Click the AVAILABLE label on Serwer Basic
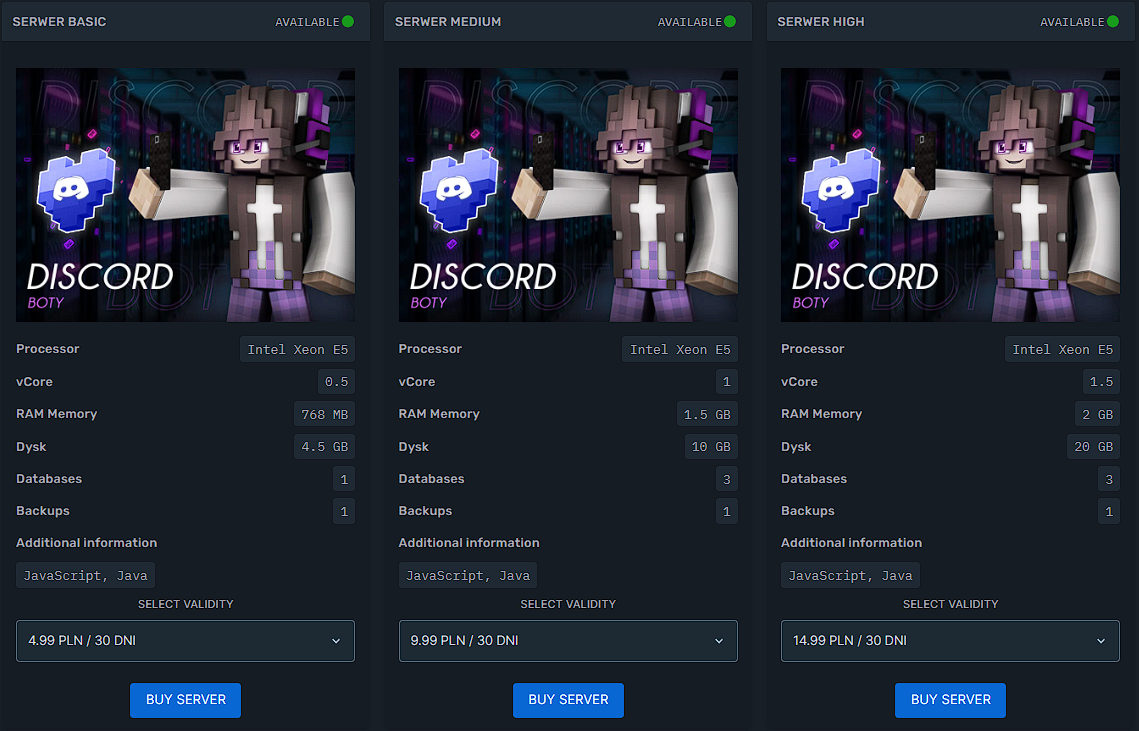 point(307,22)
